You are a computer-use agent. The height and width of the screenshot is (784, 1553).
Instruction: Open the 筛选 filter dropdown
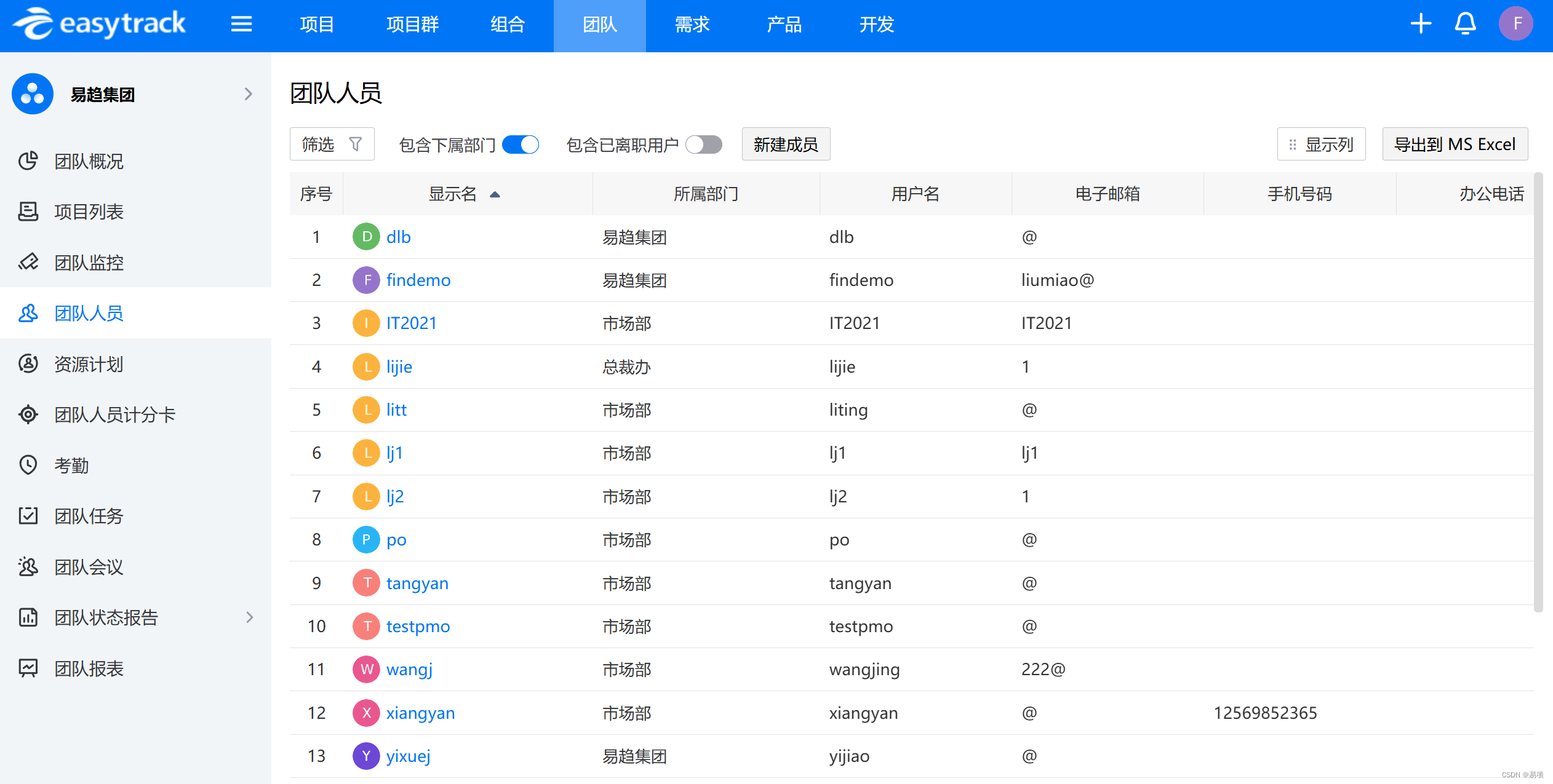[332, 145]
